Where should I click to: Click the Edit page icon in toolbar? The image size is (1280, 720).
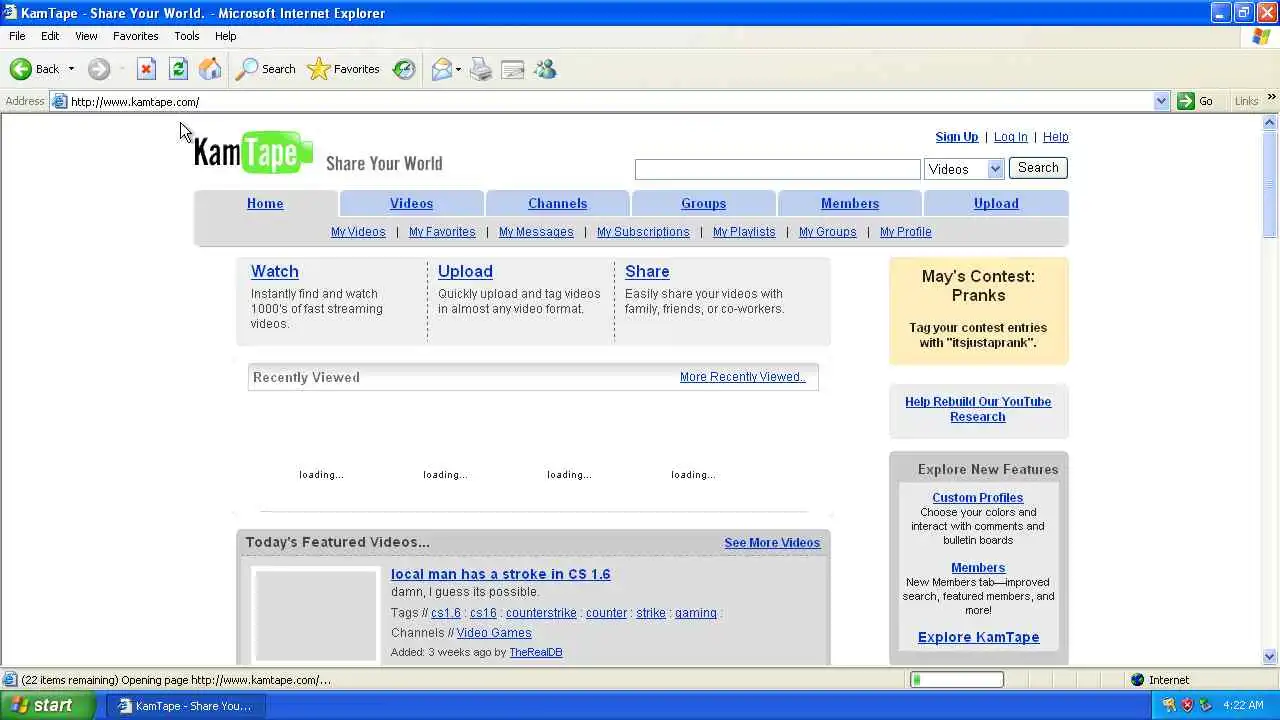pyautogui.click(x=513, y=69)
